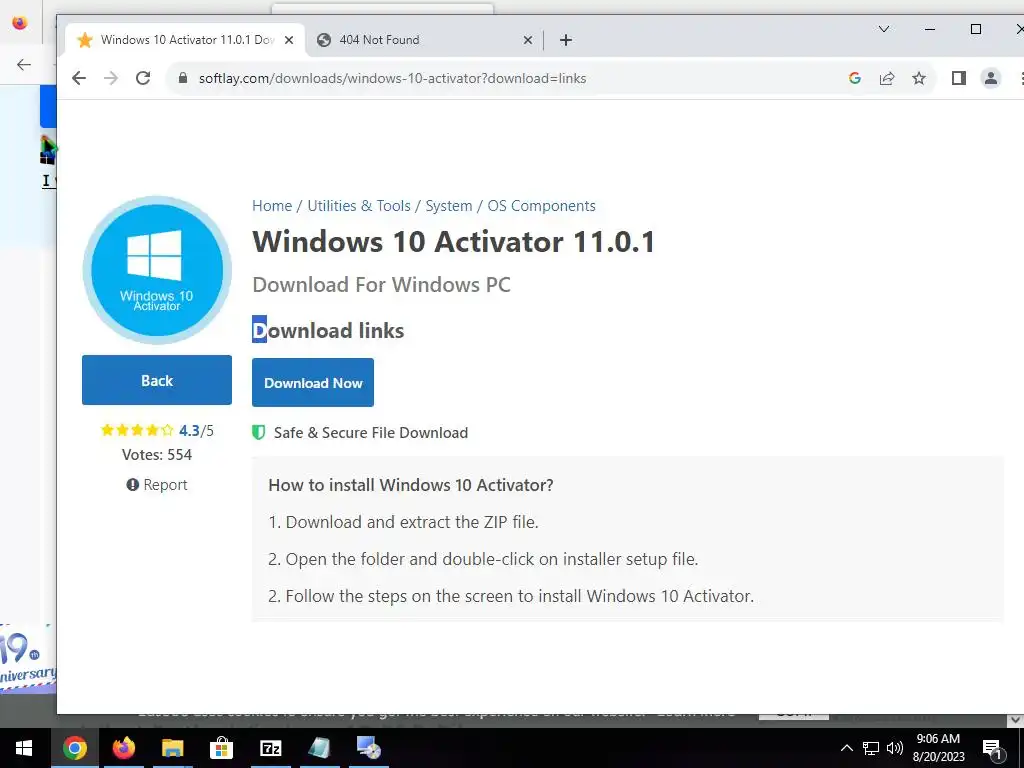The width and height of the screenshot is (1024, 768).
Task: Click Chrome's forward navigation arrow
Action: [x=111, y=78]
